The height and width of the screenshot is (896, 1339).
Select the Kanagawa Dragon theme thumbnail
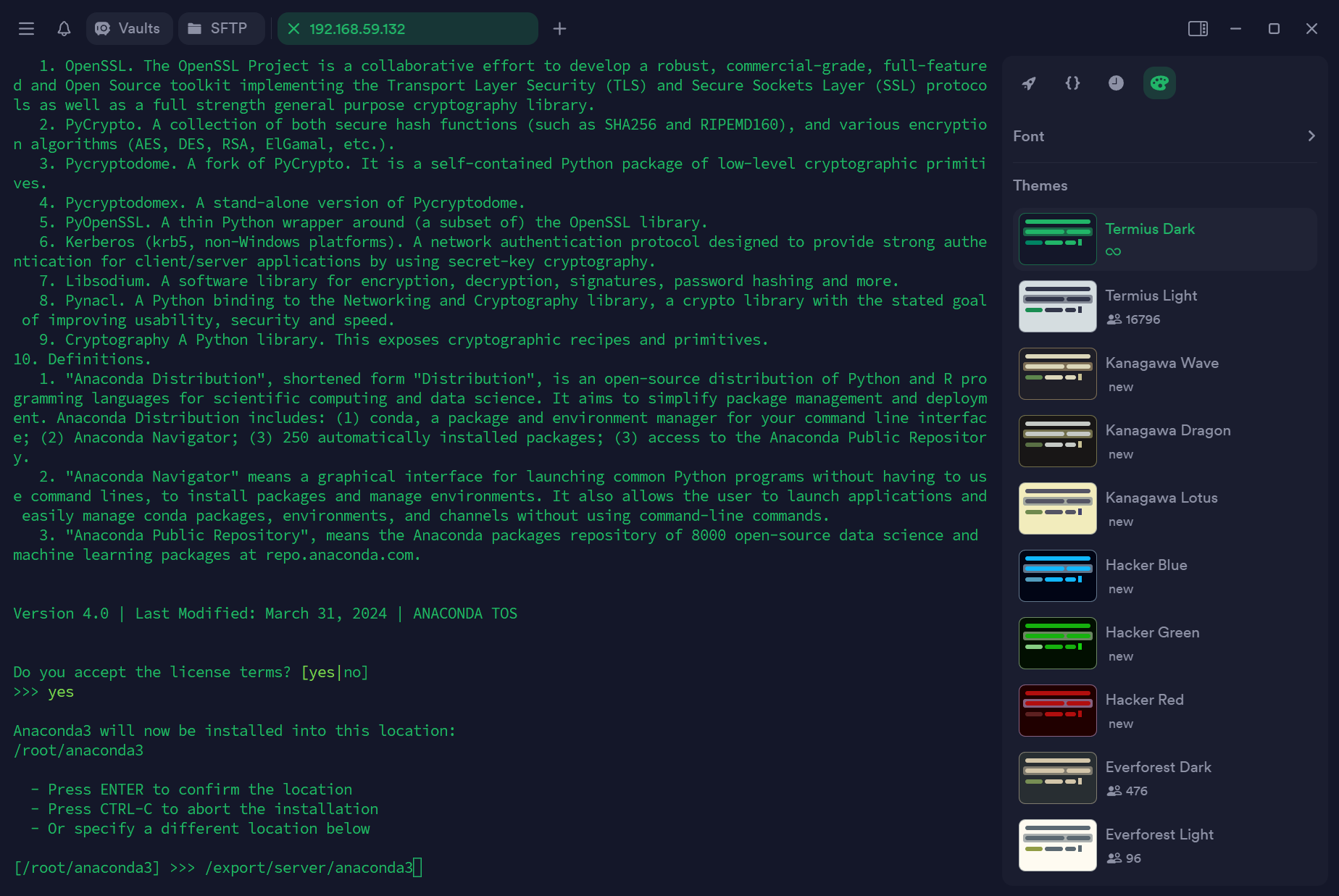tap(1058, 441)
